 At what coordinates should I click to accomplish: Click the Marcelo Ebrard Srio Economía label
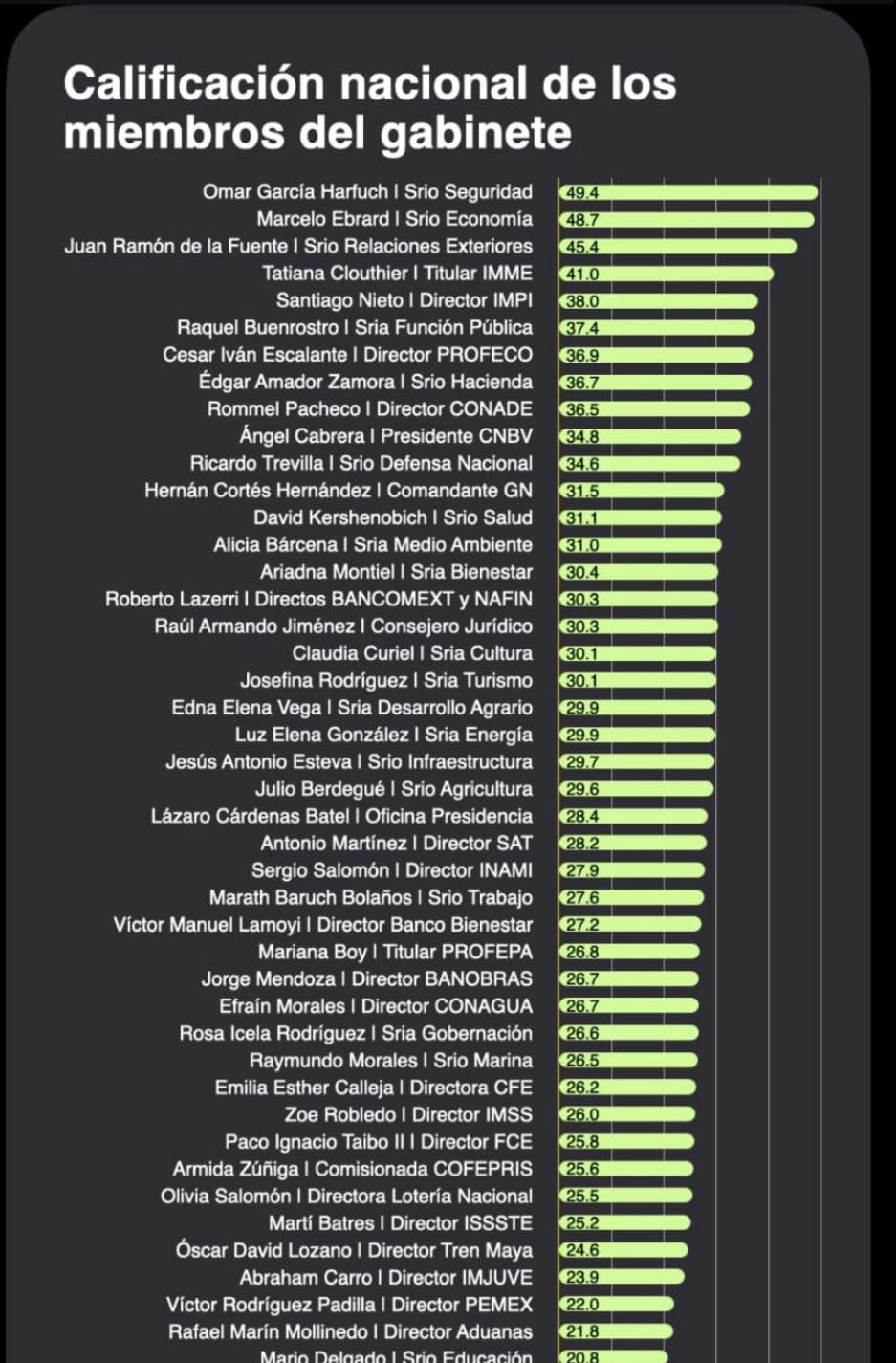(394, 219)
